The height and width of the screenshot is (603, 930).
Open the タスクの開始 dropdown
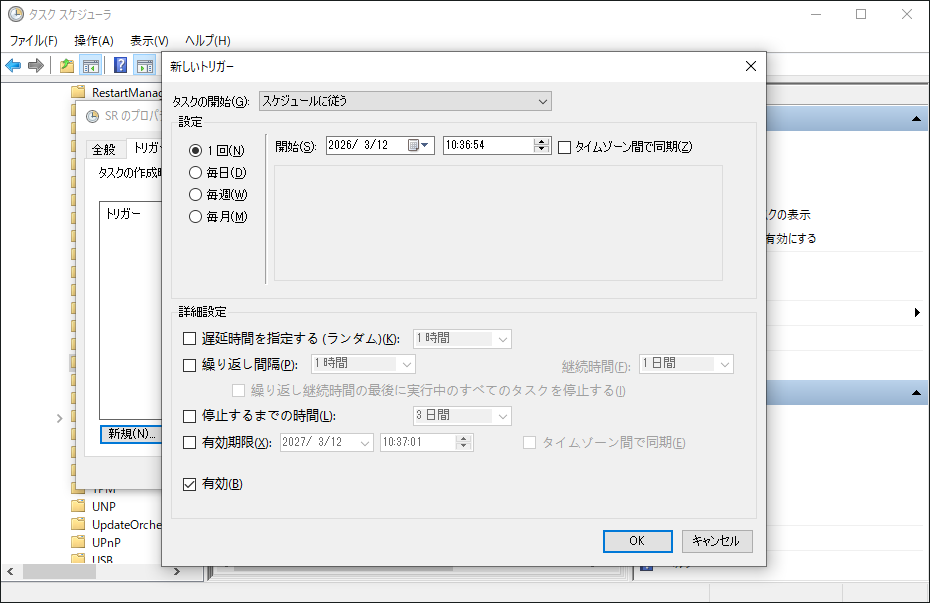pyautogui.click(x=541, y=100)
